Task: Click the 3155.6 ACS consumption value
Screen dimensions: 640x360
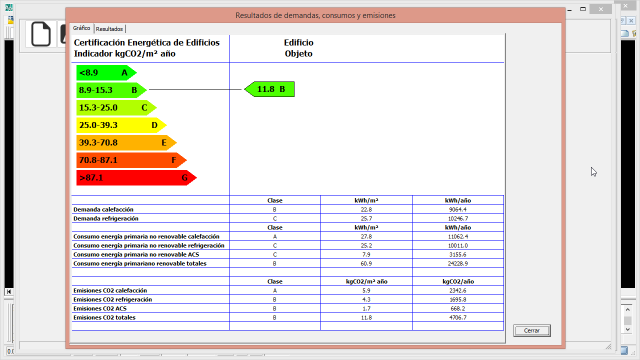Action: 458,254
